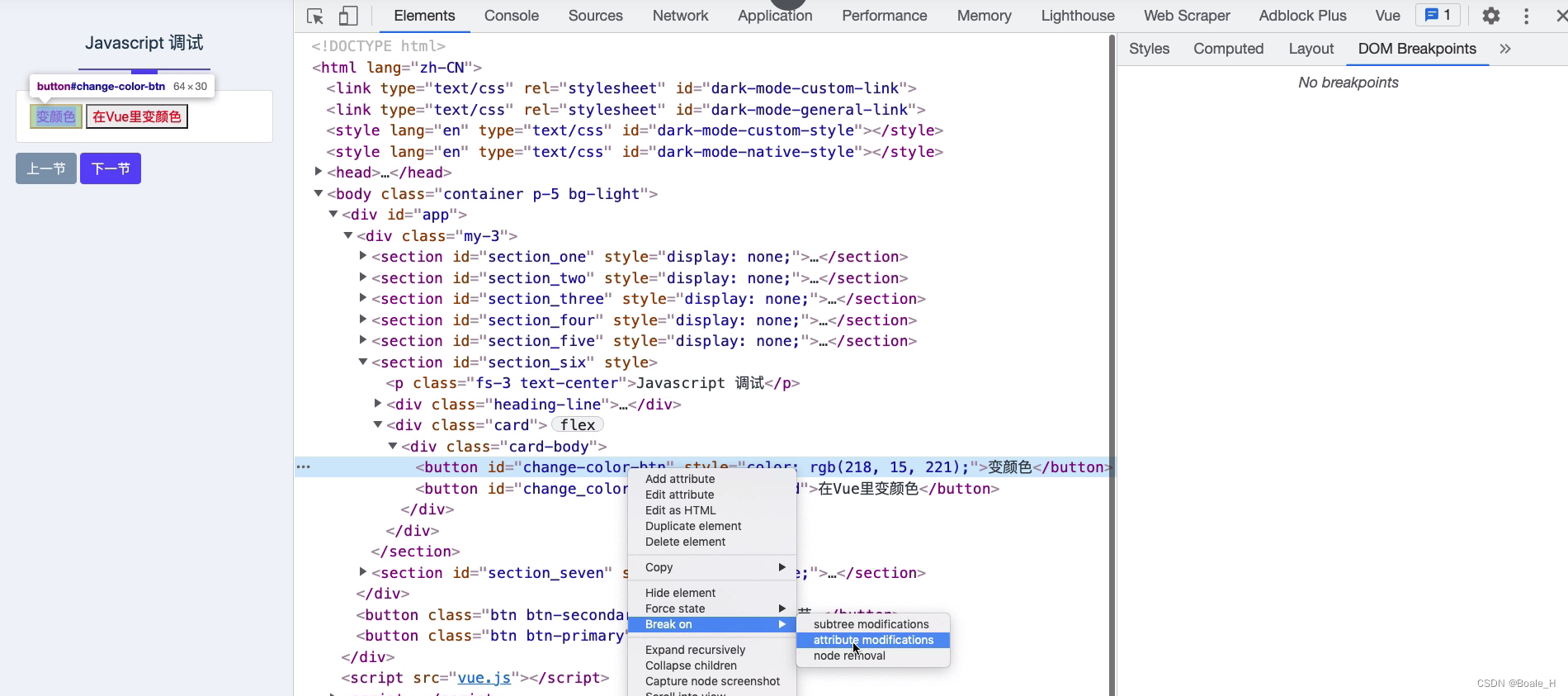The height and width of the screenshot is (696, 1568).
Task: Open the Copy submenu
Action: [x=711, y=567]
